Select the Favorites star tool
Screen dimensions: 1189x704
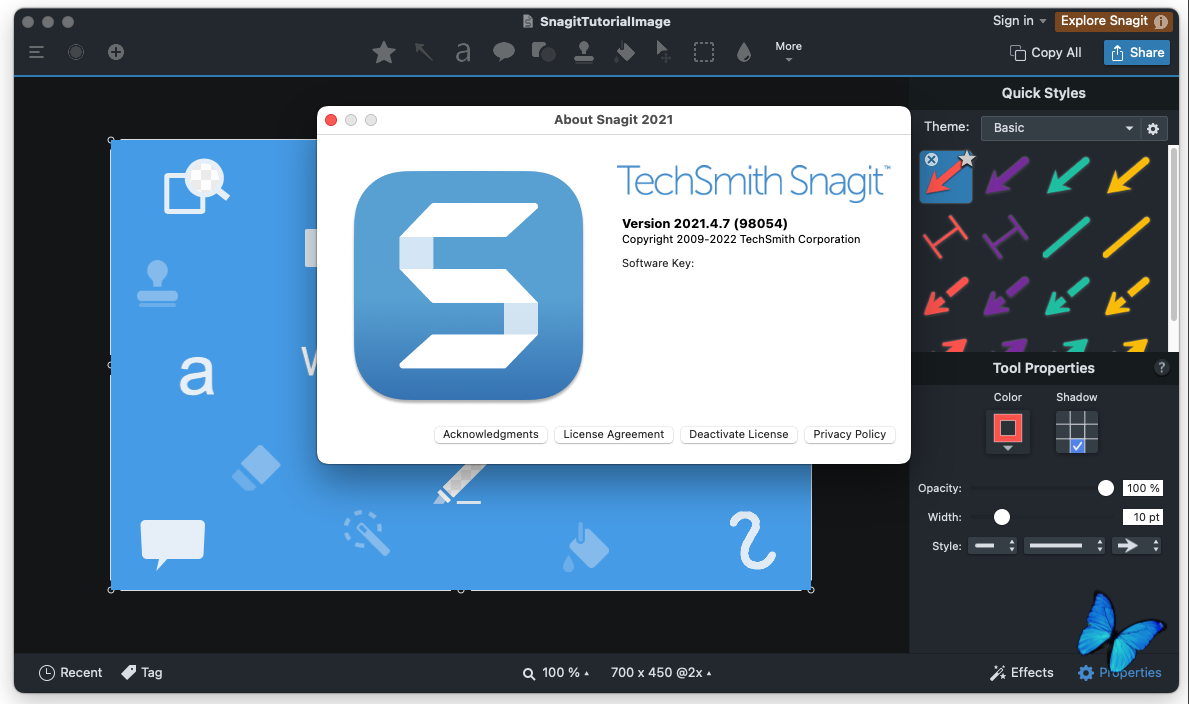(384, 52)
